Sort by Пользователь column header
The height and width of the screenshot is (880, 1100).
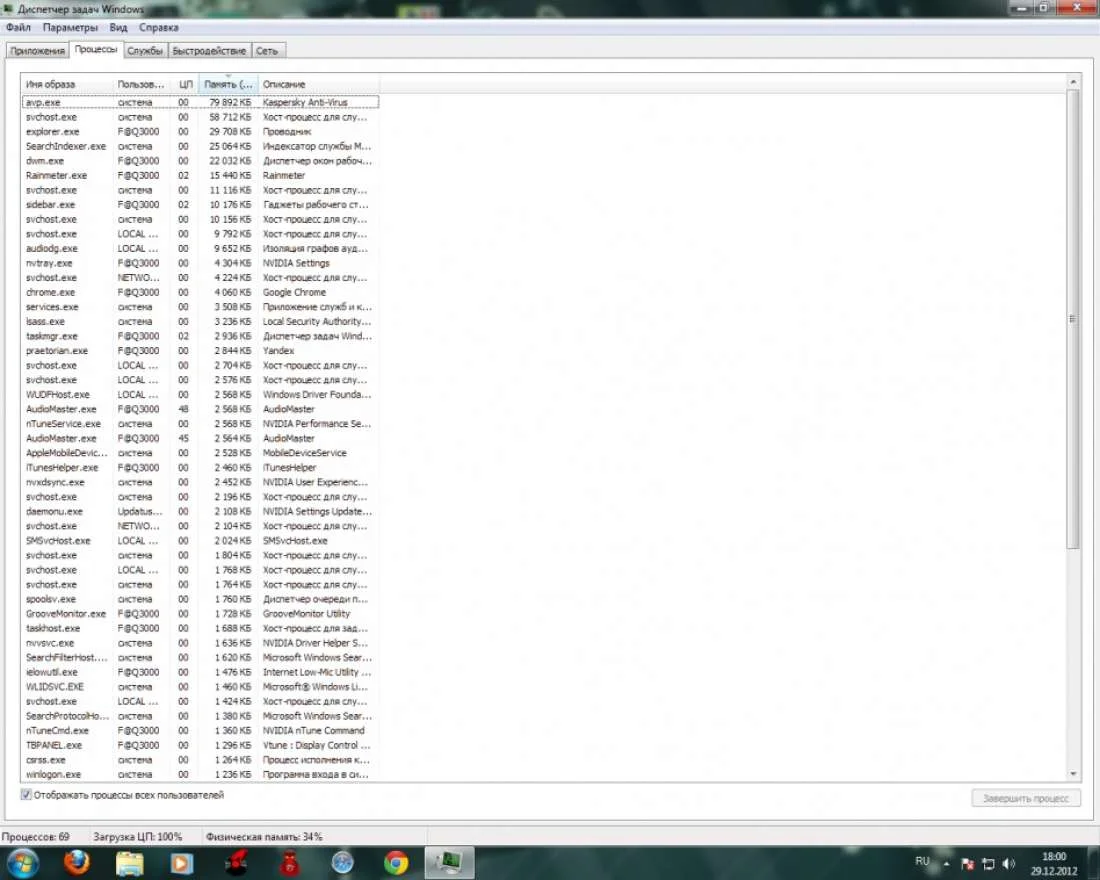pos(141,84)
